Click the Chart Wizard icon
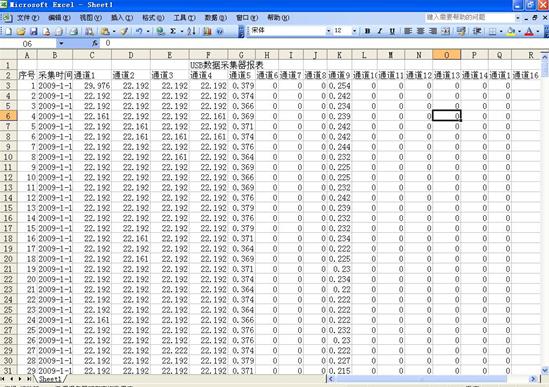The height and width of the screenshot is (387, 549). tap(207, 31)
